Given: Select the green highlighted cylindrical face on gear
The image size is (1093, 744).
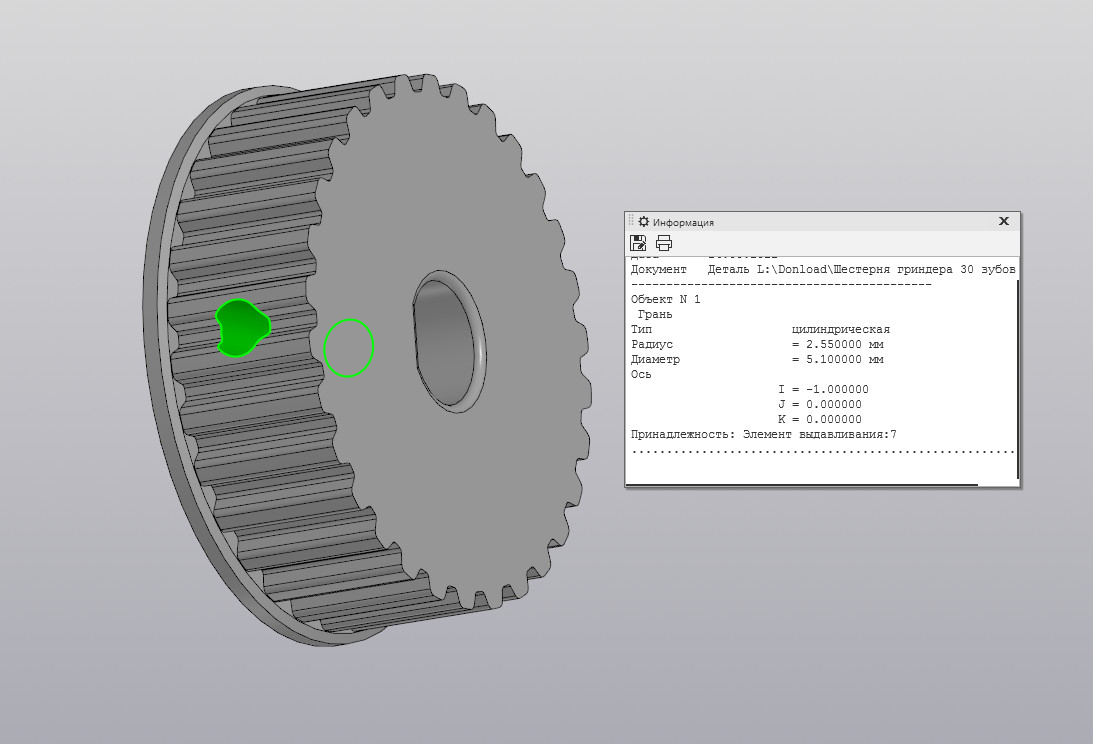Looking at the screenshot, I should pyautogui.click(x=242, y=328).
